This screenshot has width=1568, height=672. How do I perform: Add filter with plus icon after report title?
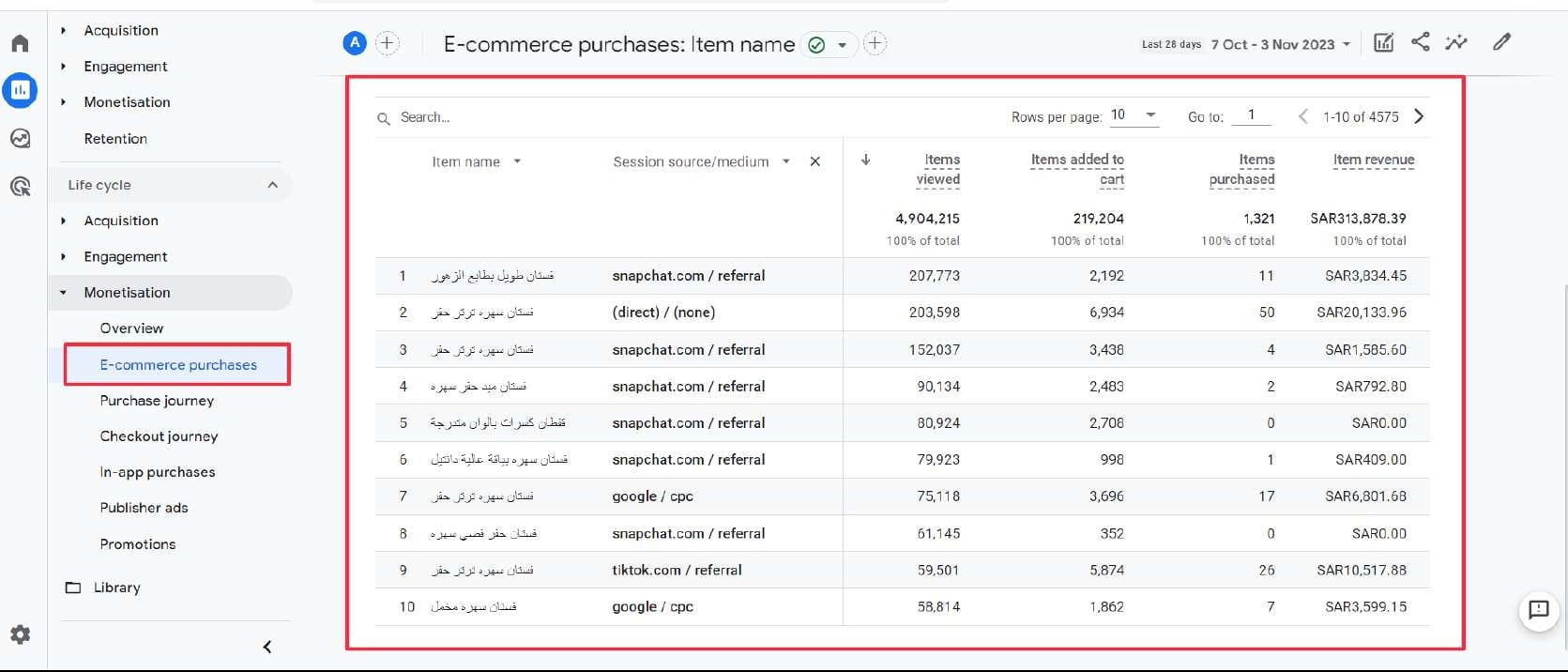[875, 43]
